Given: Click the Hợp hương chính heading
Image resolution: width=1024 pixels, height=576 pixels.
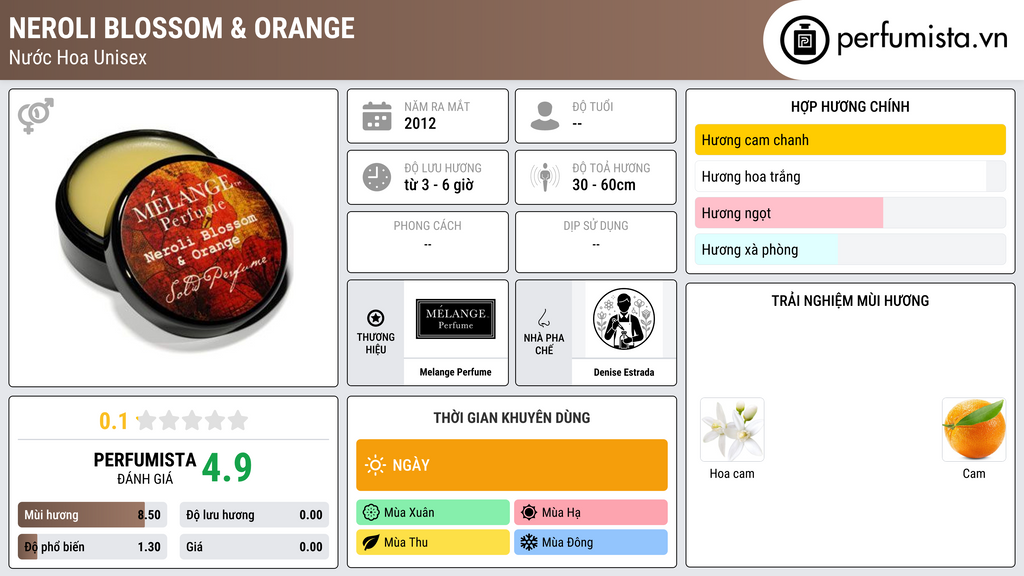Looking at the screenshot, I should [x=850, y=106].
